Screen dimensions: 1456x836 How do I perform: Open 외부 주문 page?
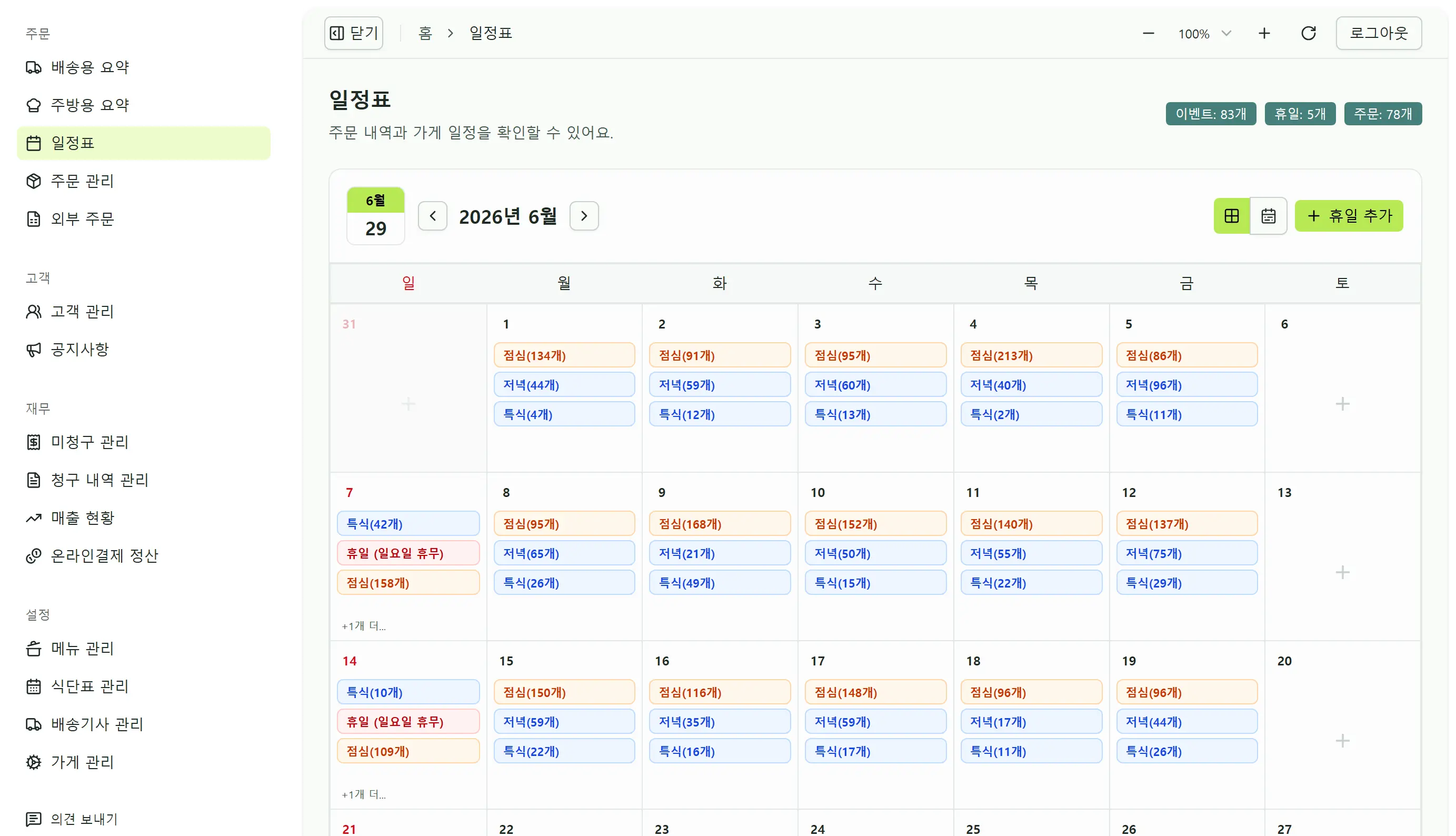tap(144, 219)
